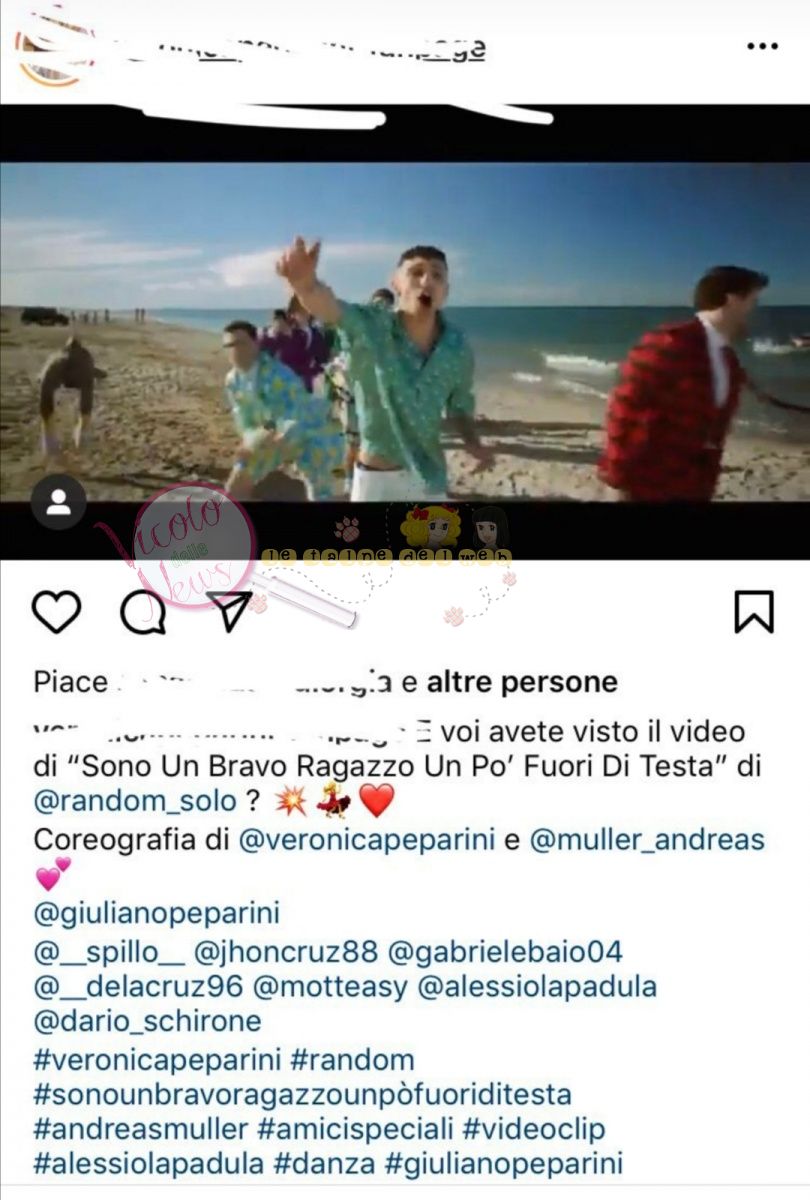Visit the @veronicapeparini profile

(x=367, y=839)
